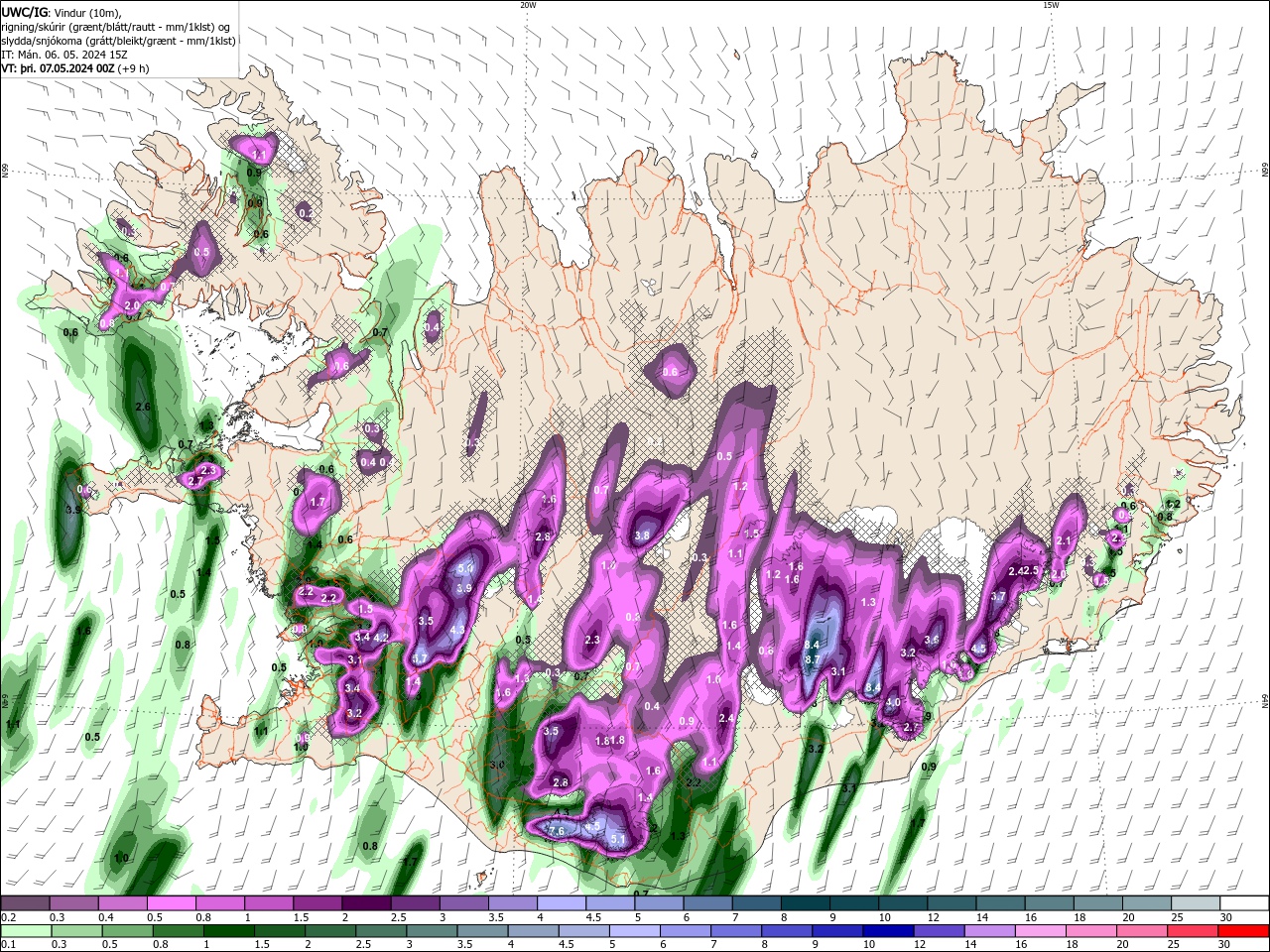Click the '64N' latitude label on right edge
Screen dimensions: 1270x952
(x=1264, y=702)
